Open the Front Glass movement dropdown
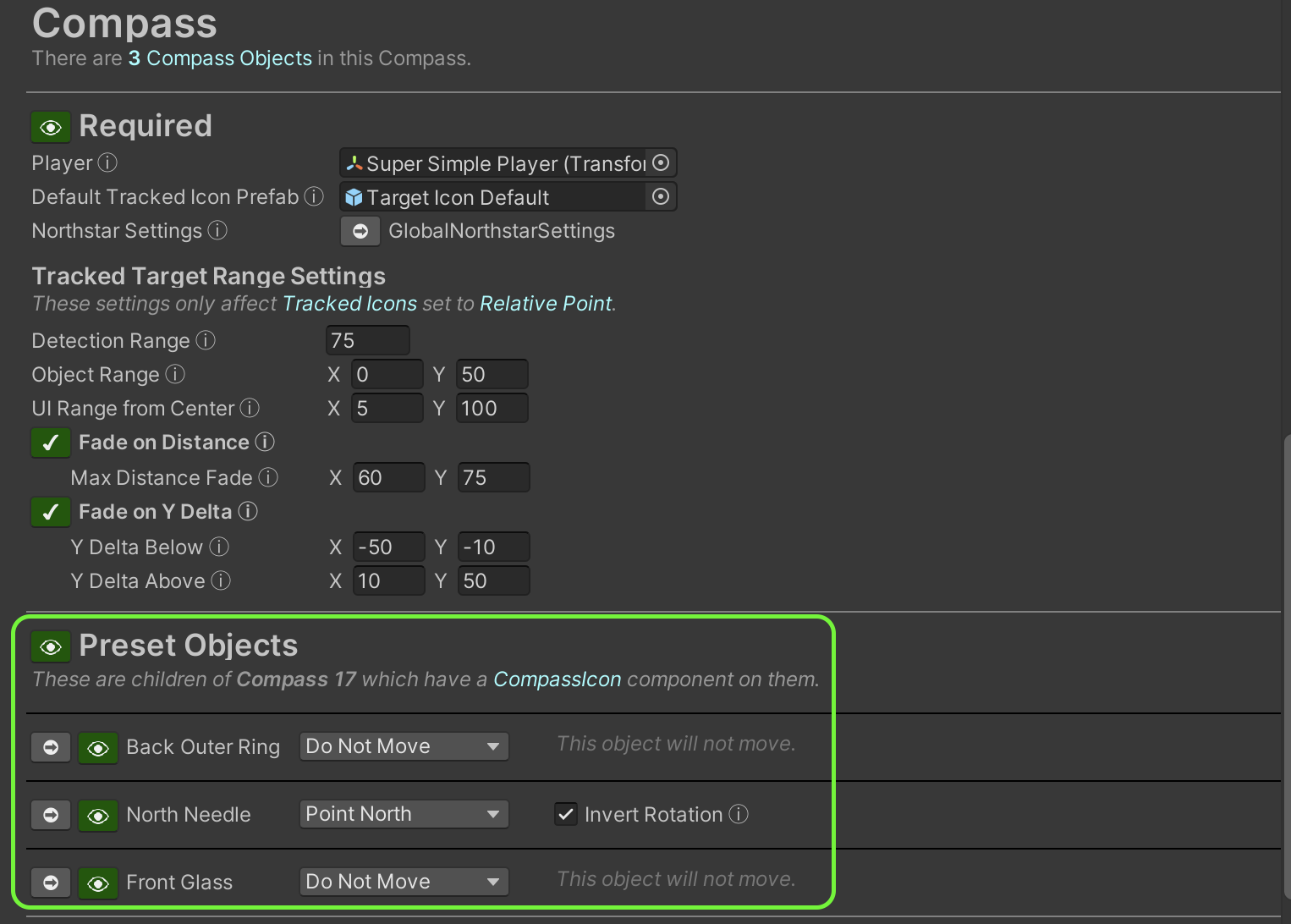1291x924 pixels. 404,882
